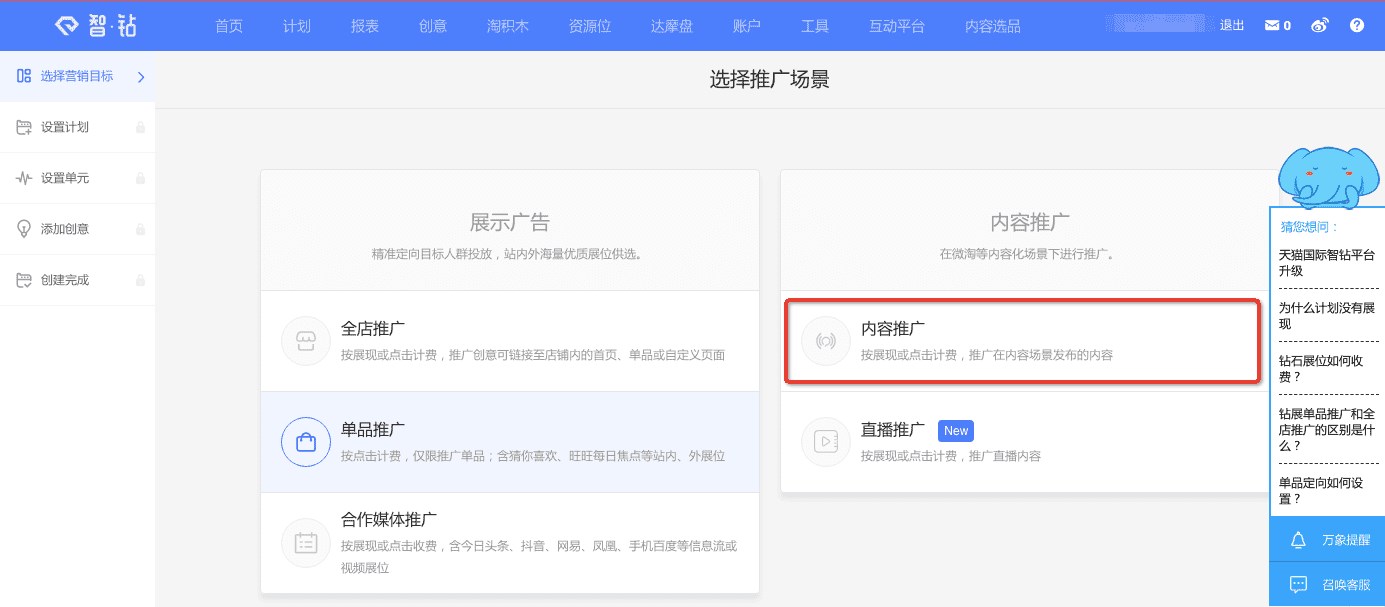The image size is (1385, 607).
Task: Click the bag icon beside 单品推广
Action: [305, 442]
